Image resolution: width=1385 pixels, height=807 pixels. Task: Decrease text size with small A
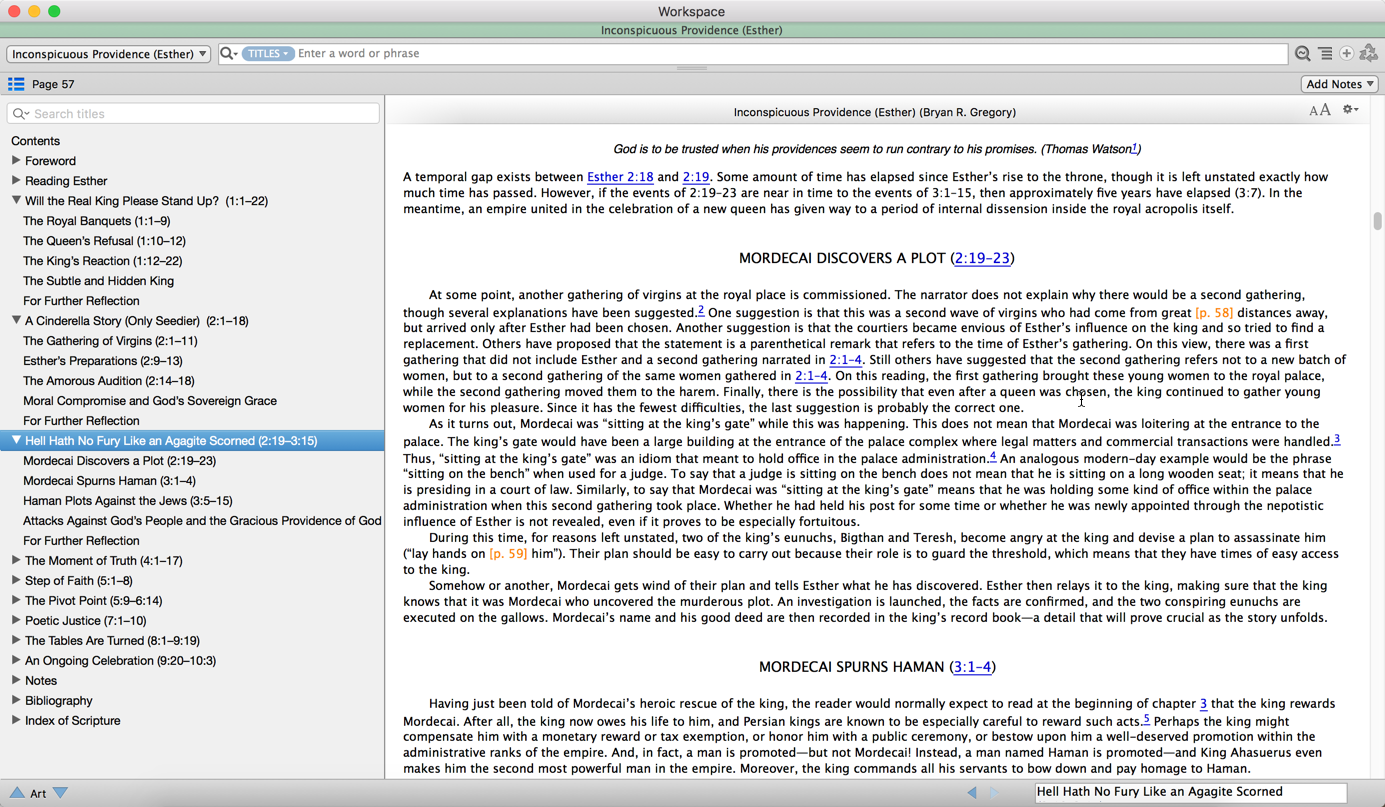point(1314,111)
